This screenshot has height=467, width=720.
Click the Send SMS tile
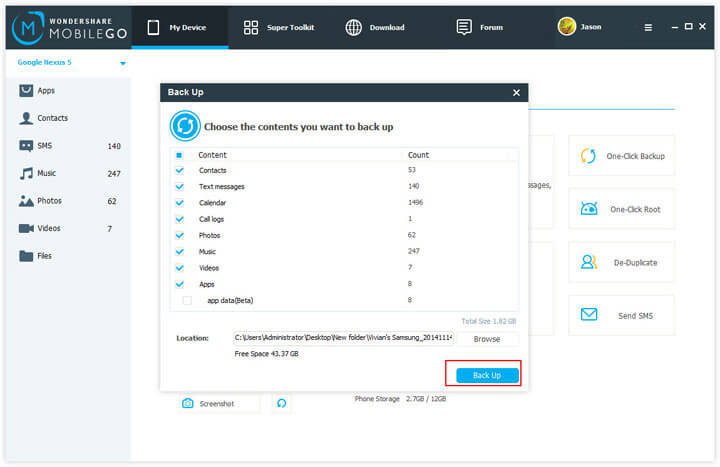[x=622, y=316]
